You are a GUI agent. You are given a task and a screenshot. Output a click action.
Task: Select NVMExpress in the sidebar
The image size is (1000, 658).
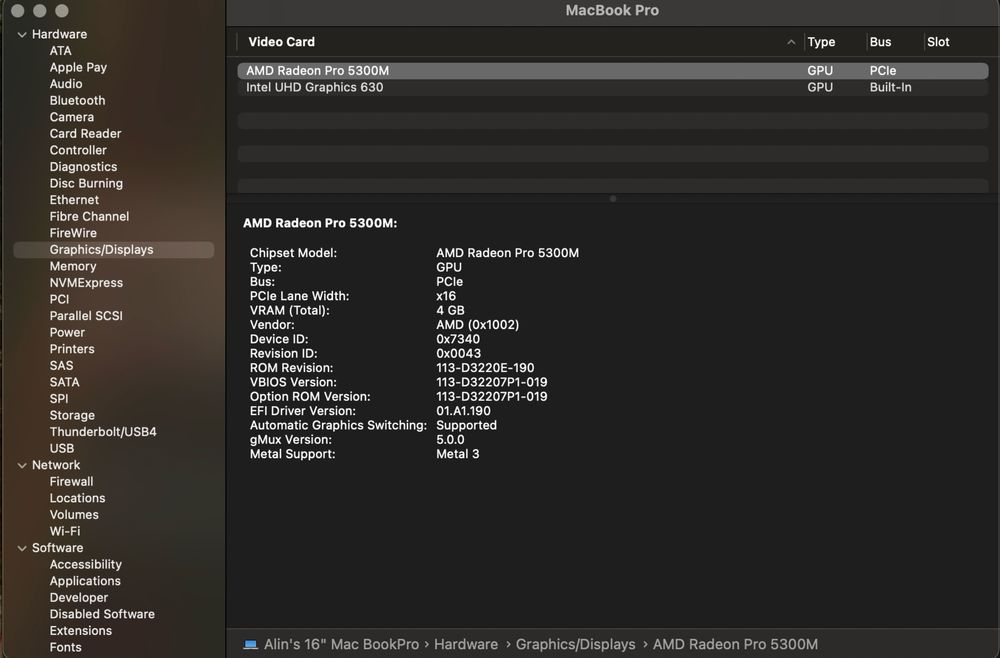(x=86, y=283)
